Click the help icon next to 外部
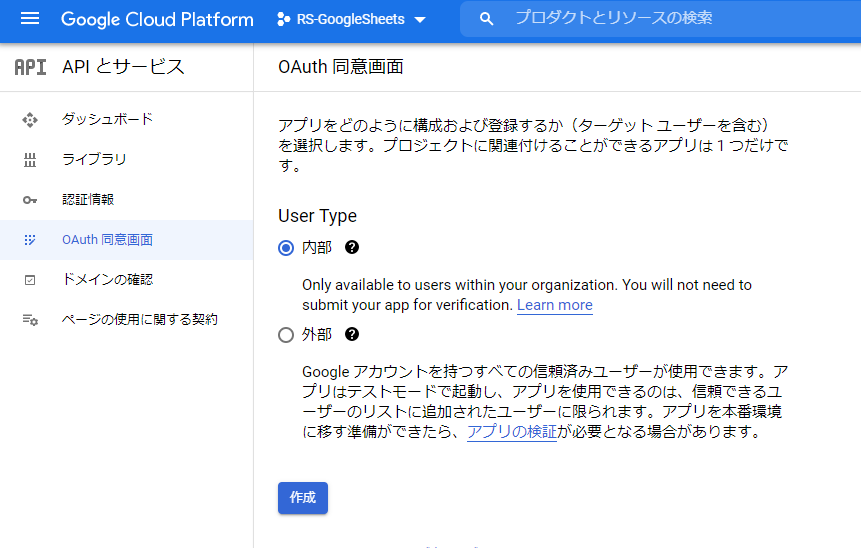 click(x=352, y=334)
